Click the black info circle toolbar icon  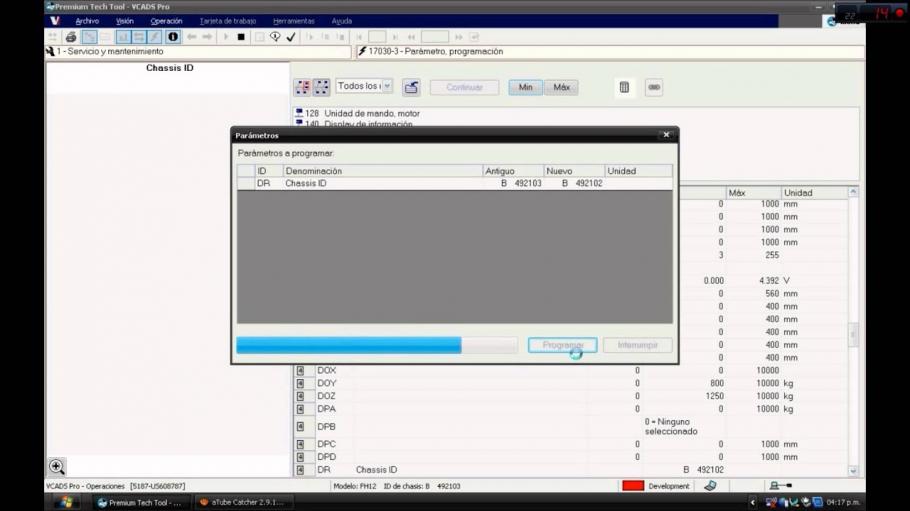tap(173, 37)
